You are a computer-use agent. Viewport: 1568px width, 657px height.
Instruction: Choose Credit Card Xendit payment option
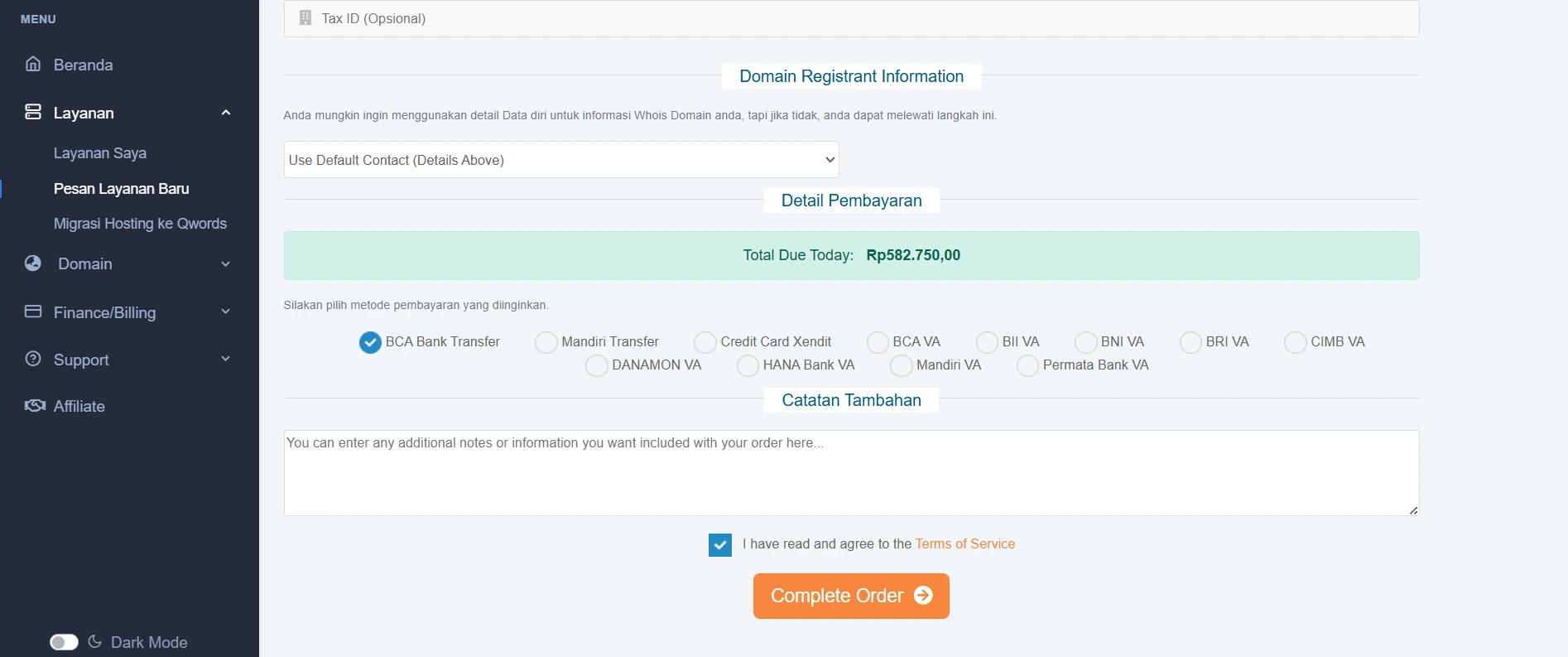[705, 342]
